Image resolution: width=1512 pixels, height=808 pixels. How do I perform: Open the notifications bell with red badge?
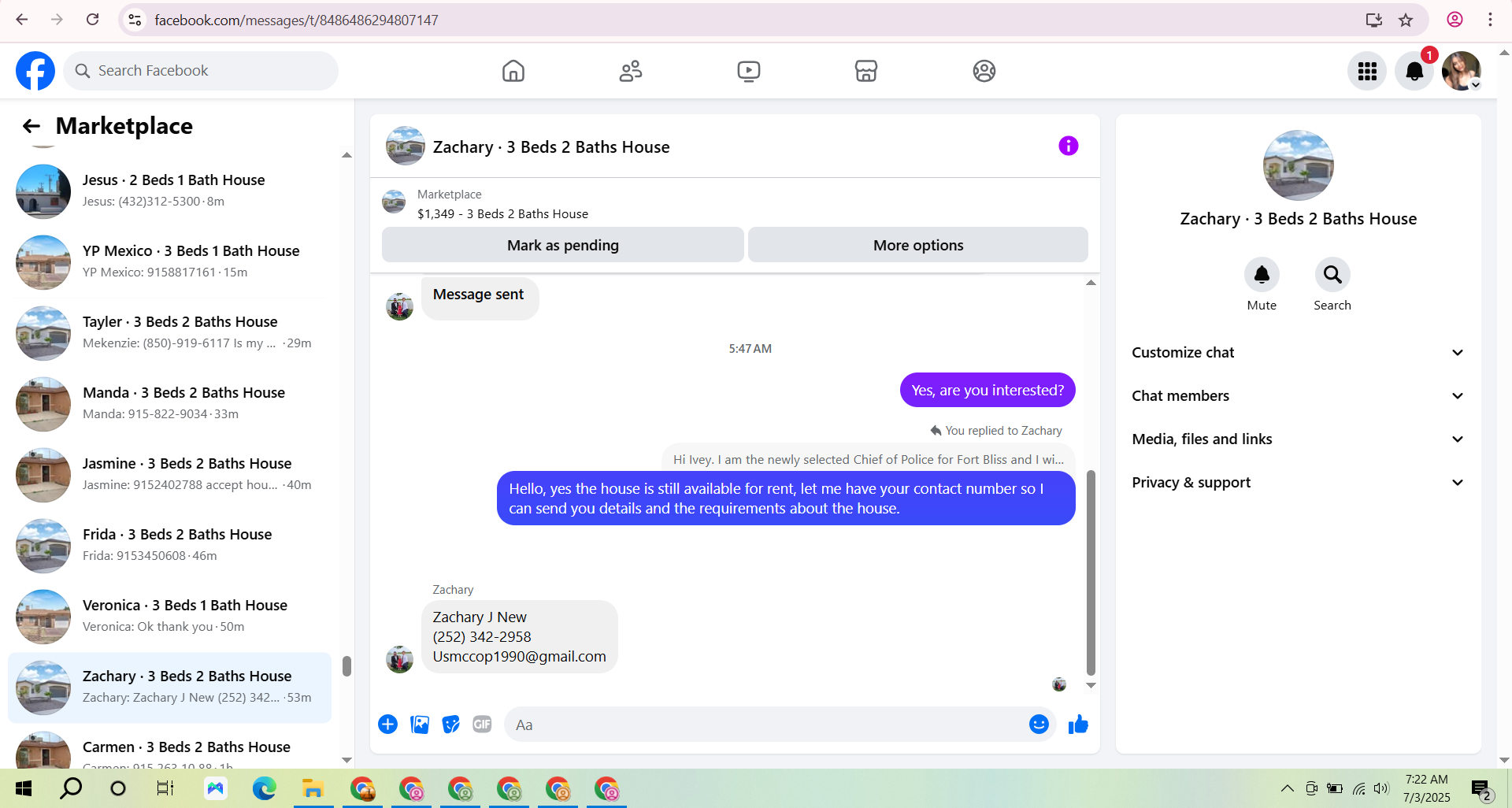[x=1414, y=71]
